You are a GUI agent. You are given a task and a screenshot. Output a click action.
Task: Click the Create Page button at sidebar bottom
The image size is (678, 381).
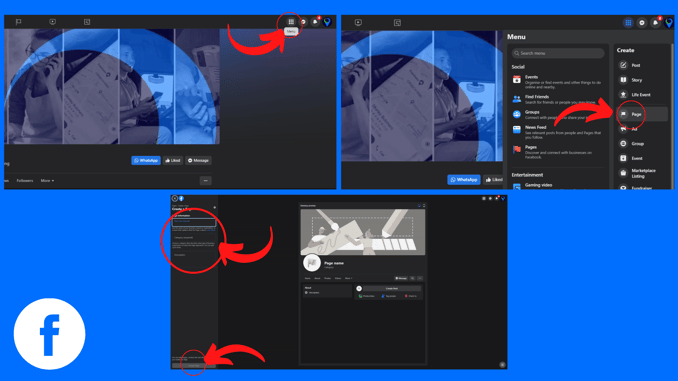click(194, 365)
